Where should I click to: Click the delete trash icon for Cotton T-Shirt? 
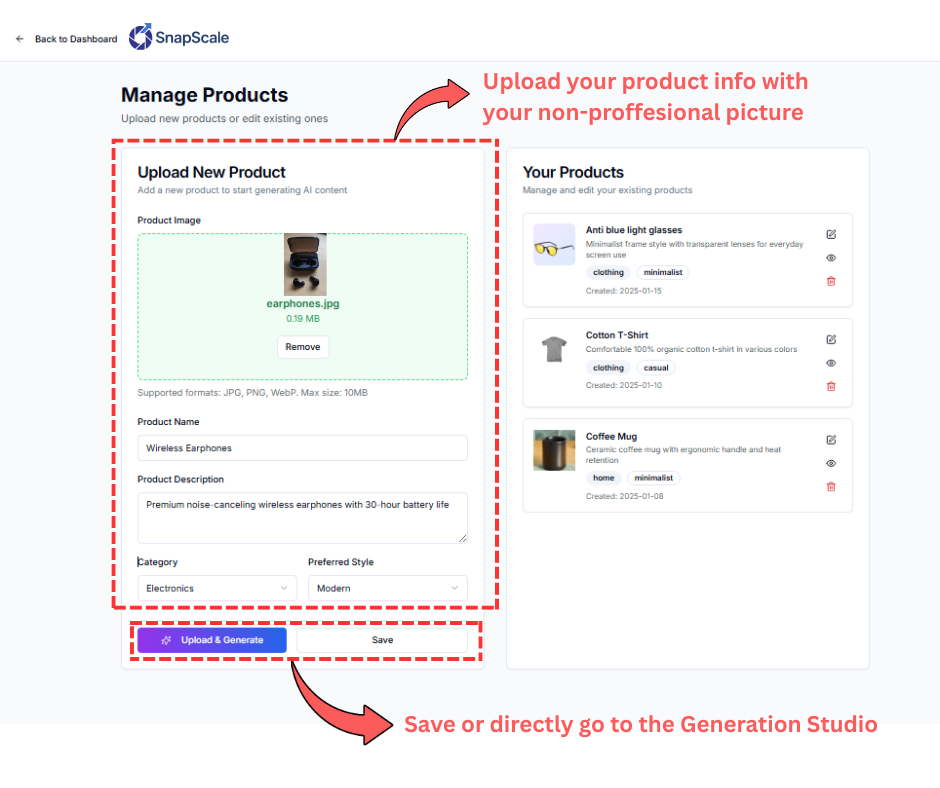(830, 386)
